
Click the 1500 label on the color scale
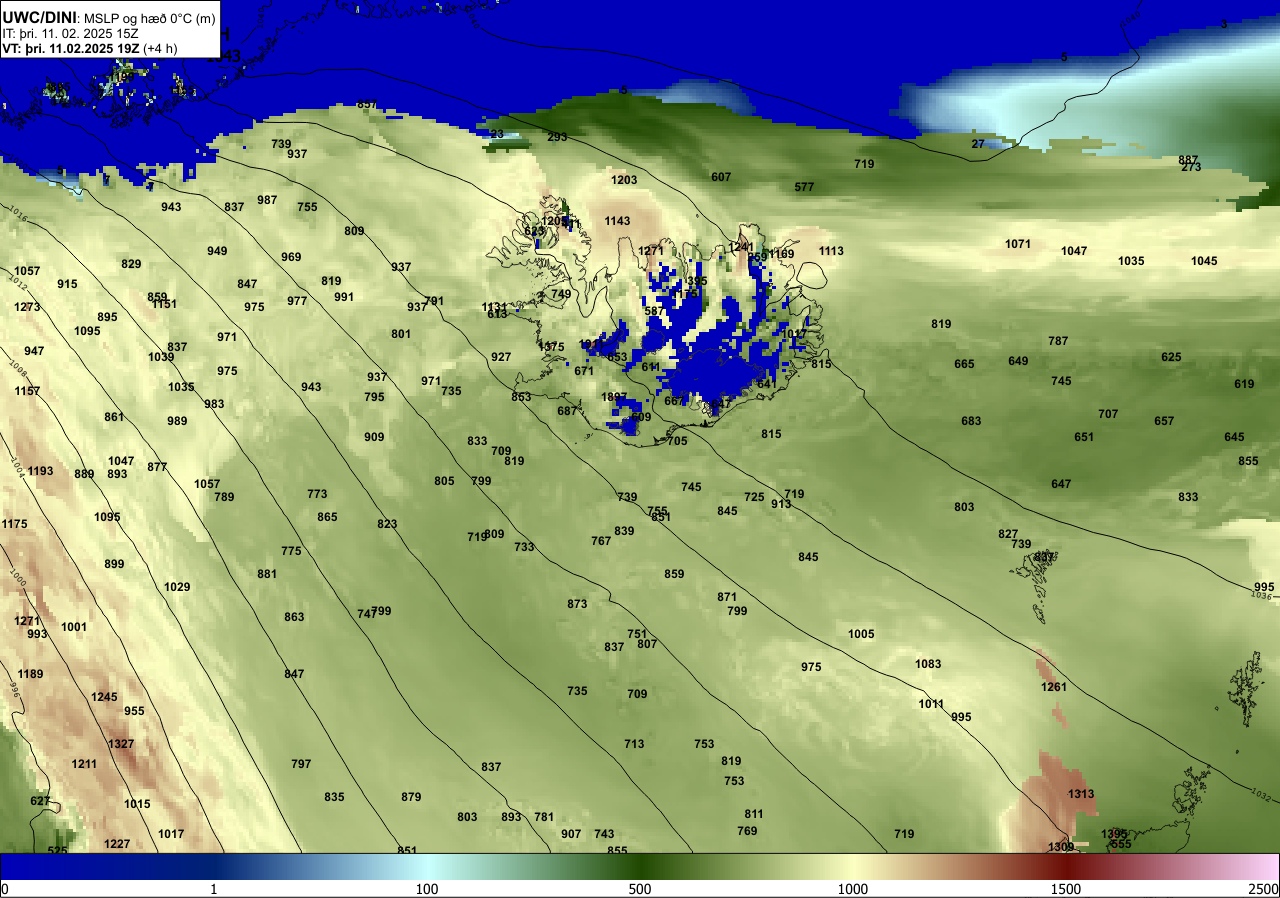1066,889
